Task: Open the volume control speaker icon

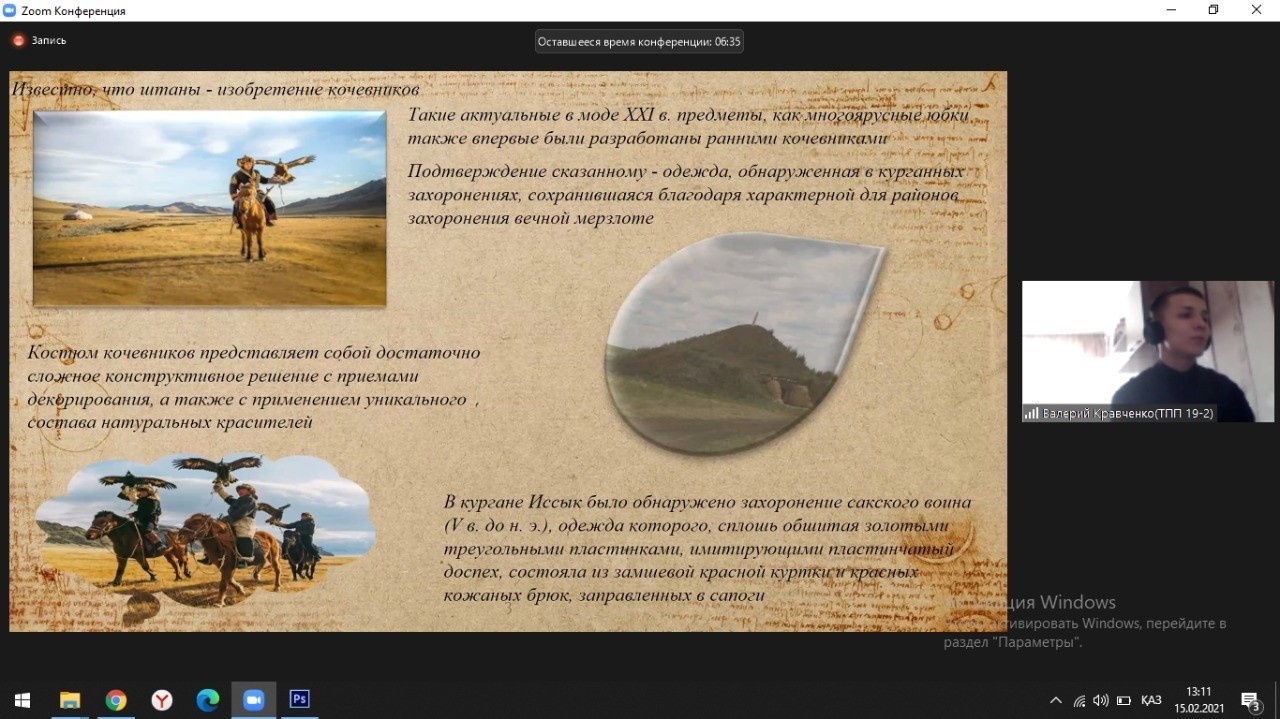Action: click(x=1101, y=700)
